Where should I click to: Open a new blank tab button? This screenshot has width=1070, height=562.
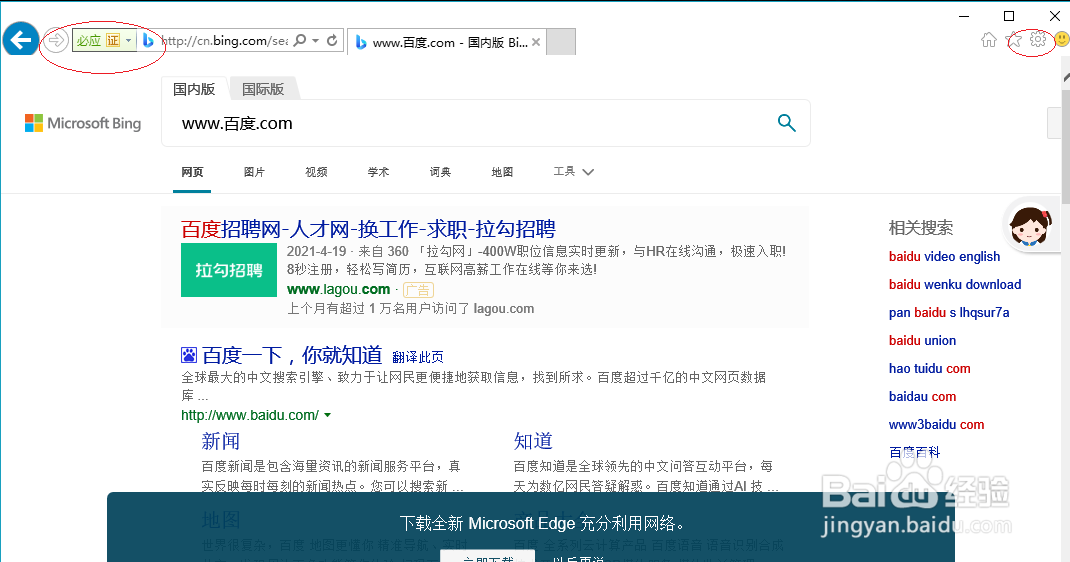pos(561,42)
